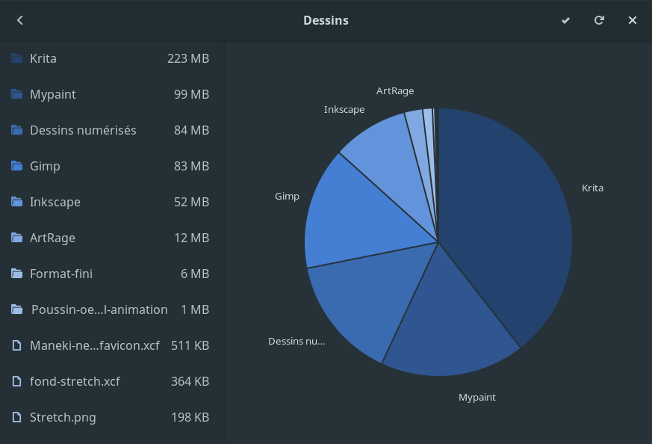Click the Krita pie chart slice
Image resolution: width=652 pixels, height=444 pixels.
(x=507, y=220)
